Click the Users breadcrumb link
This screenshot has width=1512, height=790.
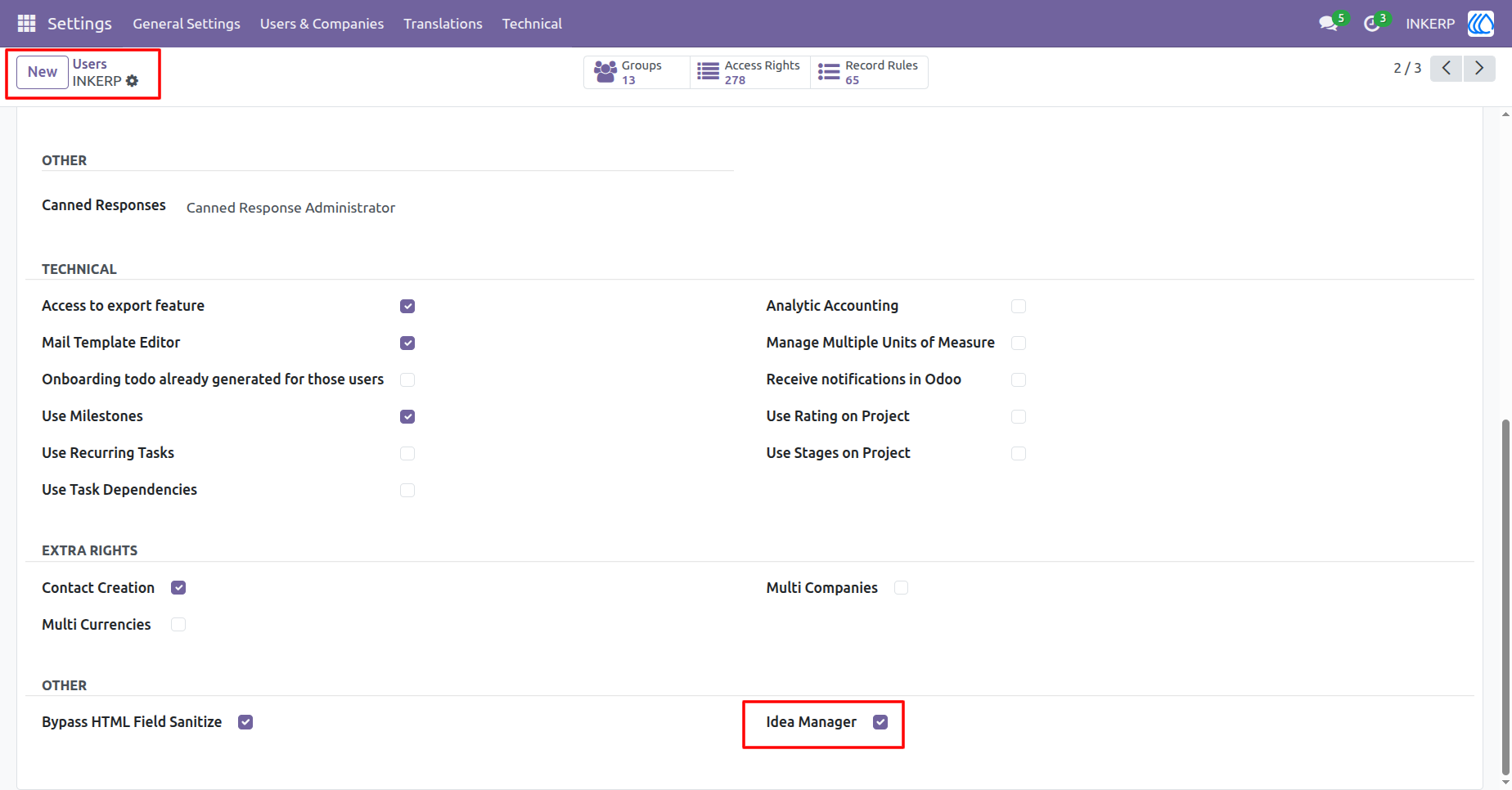point(90,64)
